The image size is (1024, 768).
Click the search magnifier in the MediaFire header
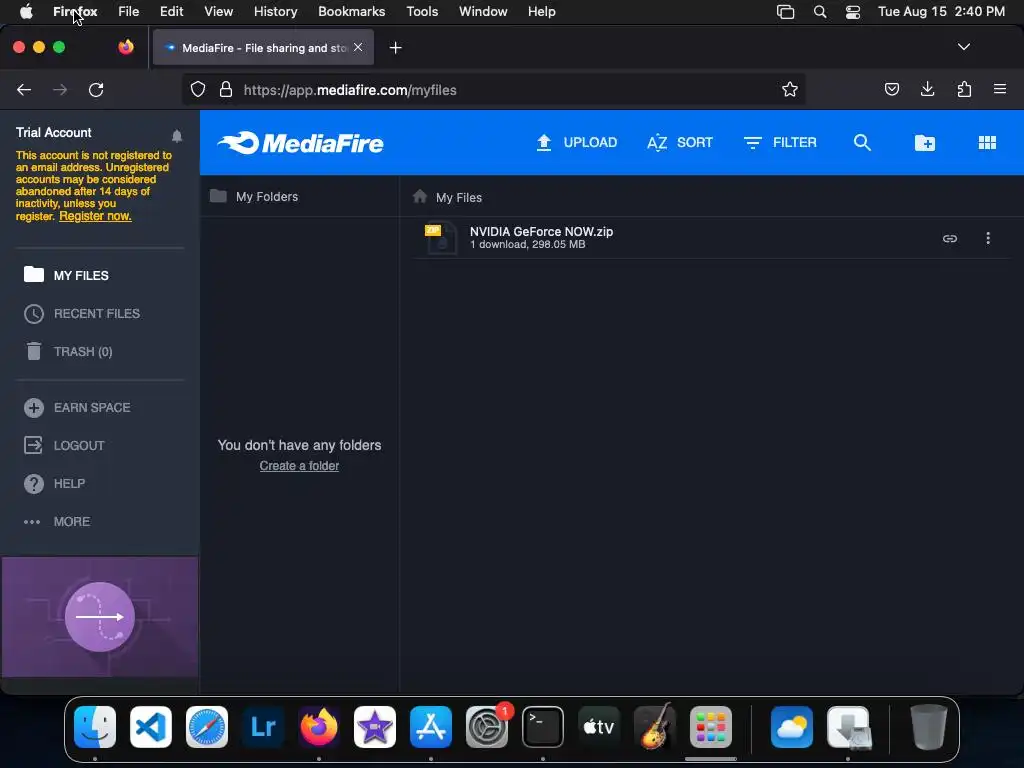pyautogui.click(x=862, y=142)
